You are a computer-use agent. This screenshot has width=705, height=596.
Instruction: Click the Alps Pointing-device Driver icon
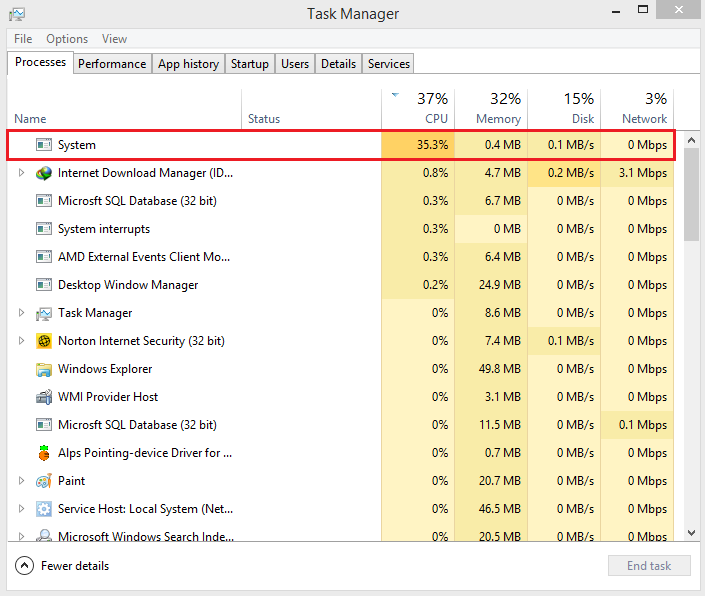(44, 453)
